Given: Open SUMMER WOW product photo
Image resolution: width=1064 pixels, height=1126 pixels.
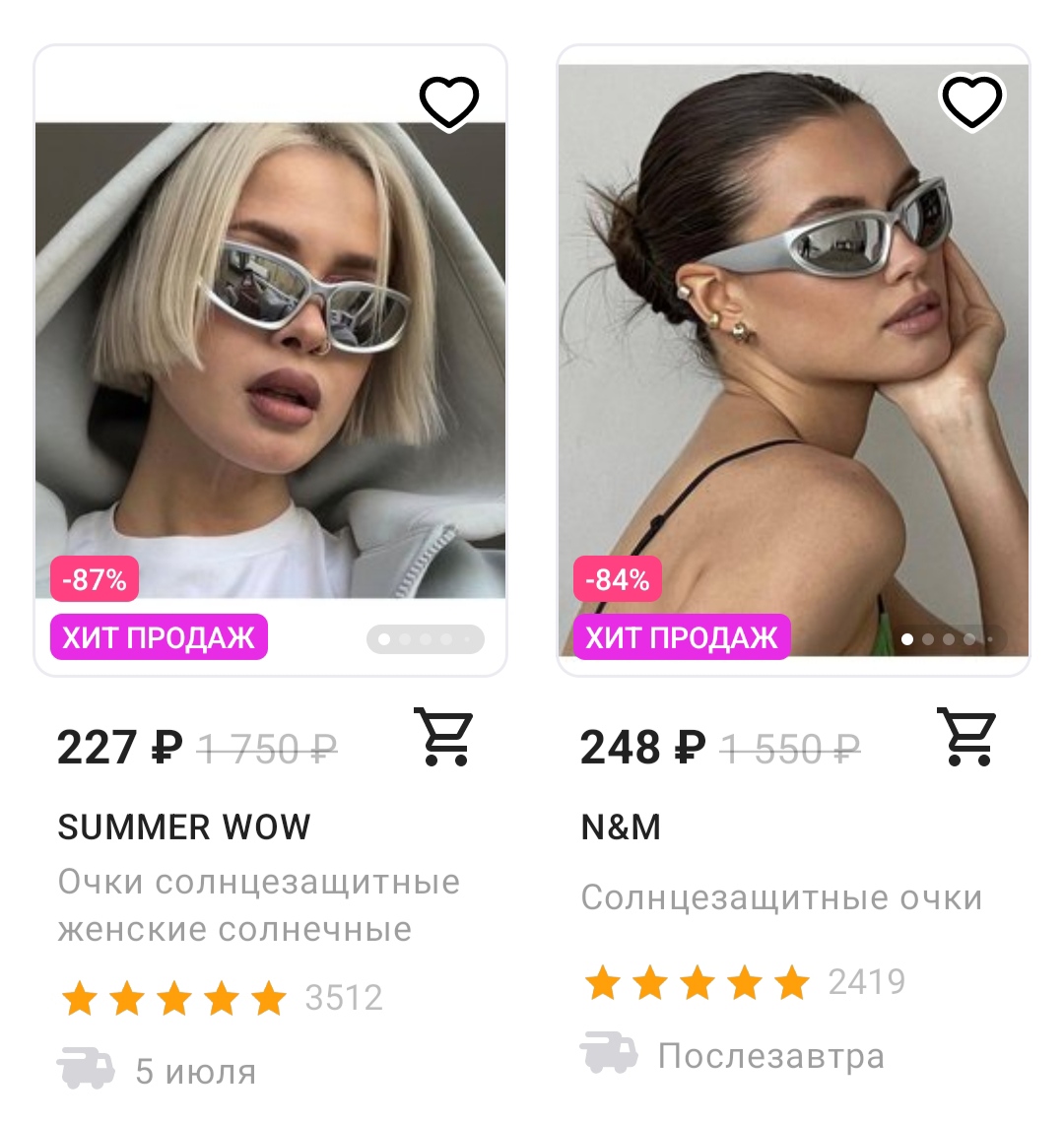Looking at the screenshot, I should (x=270, y=359).
